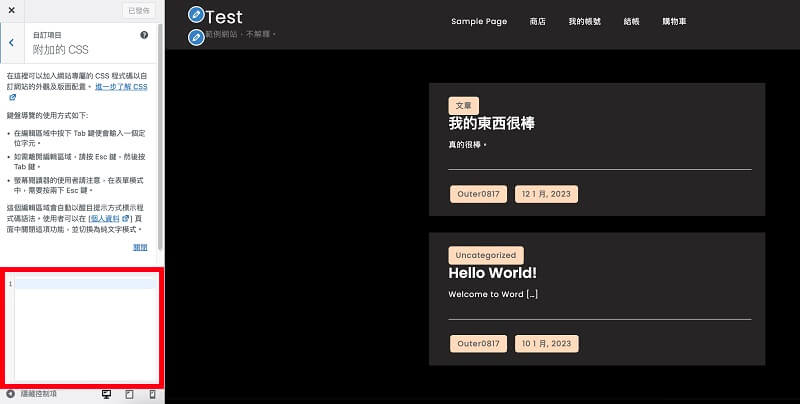Open the 購物車 cart menu item
The width and height of the screenshot is (800, 404).
pyautogui.click(x=674, y=21)
